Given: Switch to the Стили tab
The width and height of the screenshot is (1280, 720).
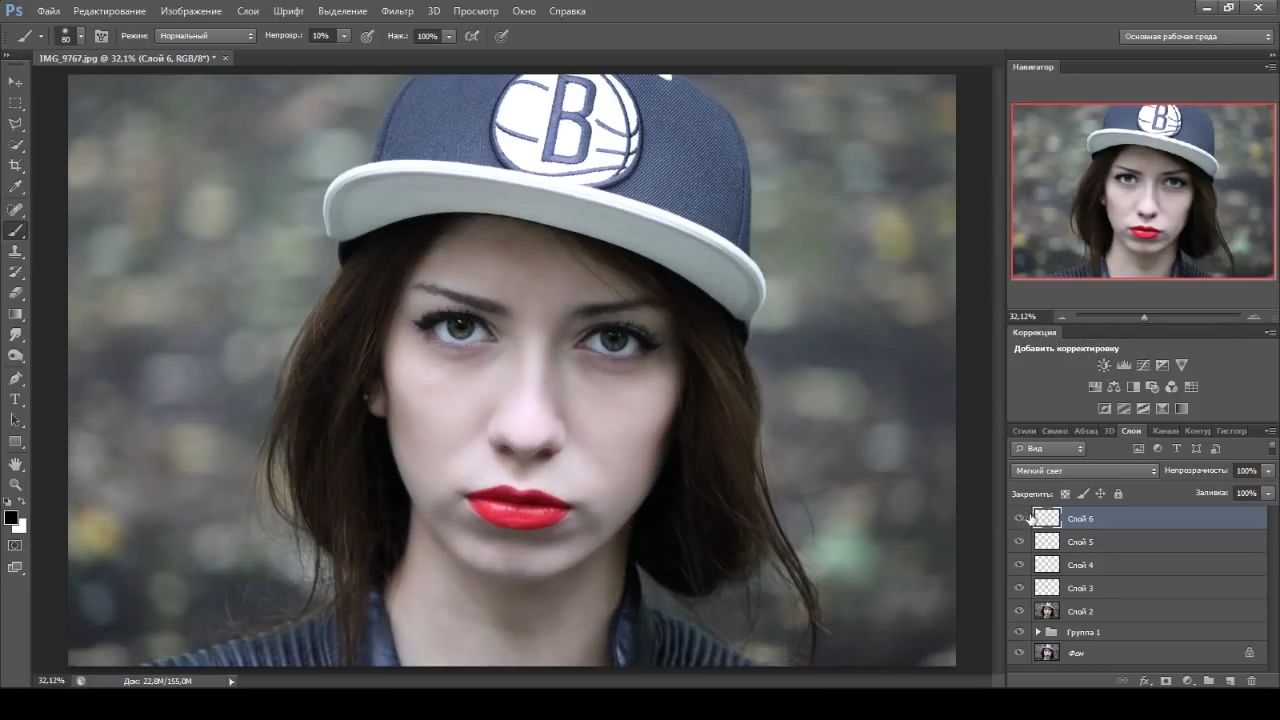Looking at the screenshot, I should pos(1024,431).
